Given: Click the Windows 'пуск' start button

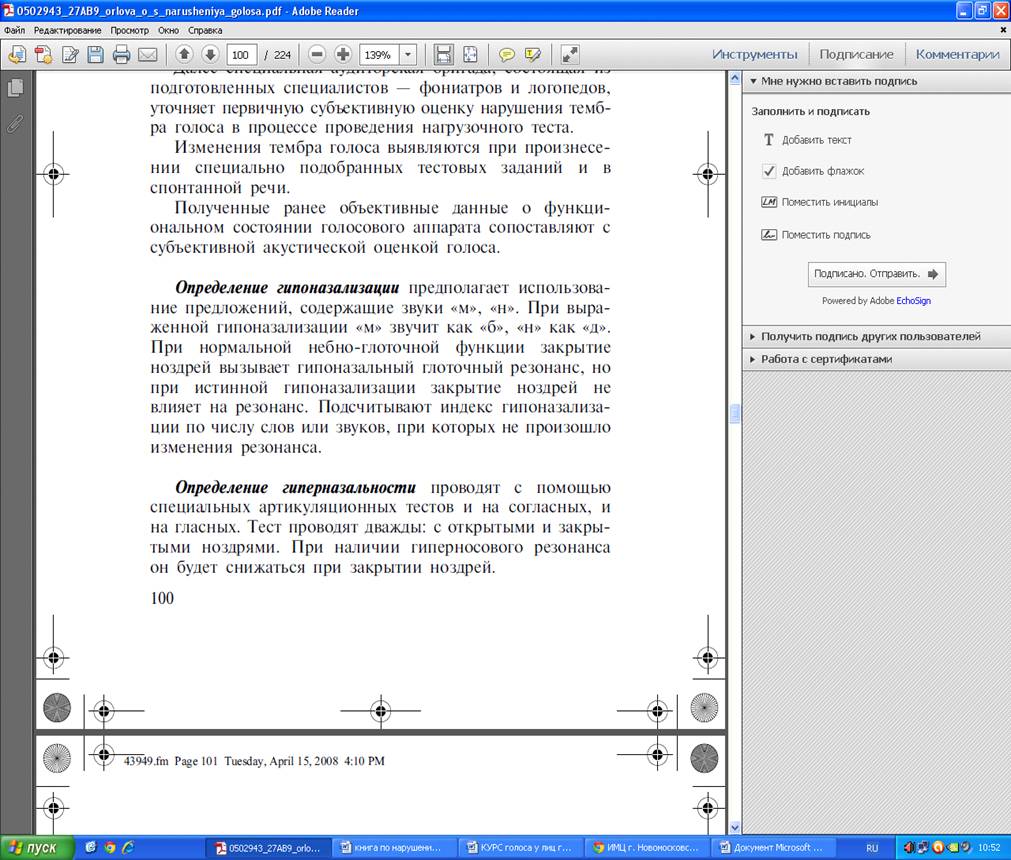Looking at the screenshot, I should pyautogui.click(x=36, y=848).
